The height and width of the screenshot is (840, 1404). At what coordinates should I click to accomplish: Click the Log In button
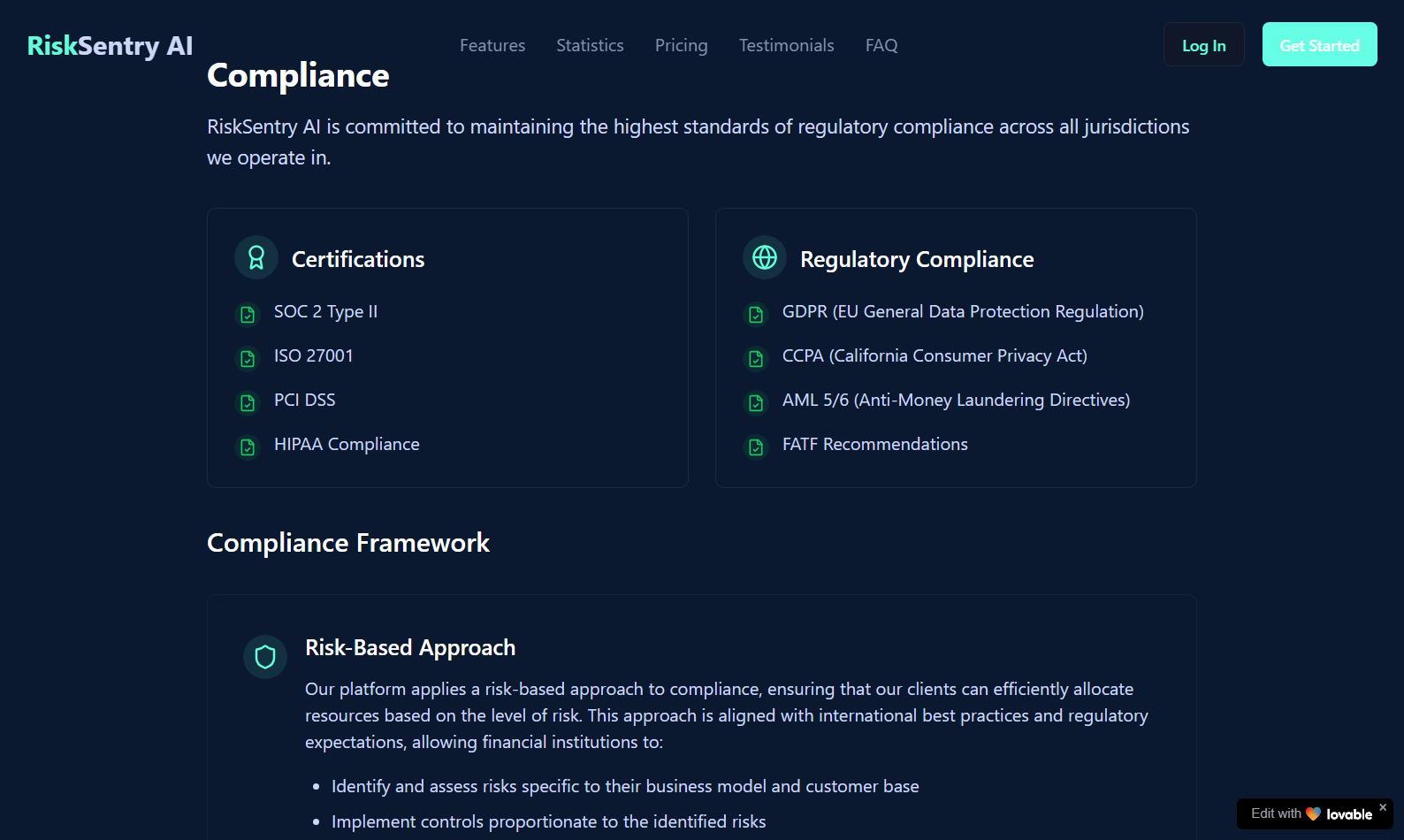(x=1203, y=44)
